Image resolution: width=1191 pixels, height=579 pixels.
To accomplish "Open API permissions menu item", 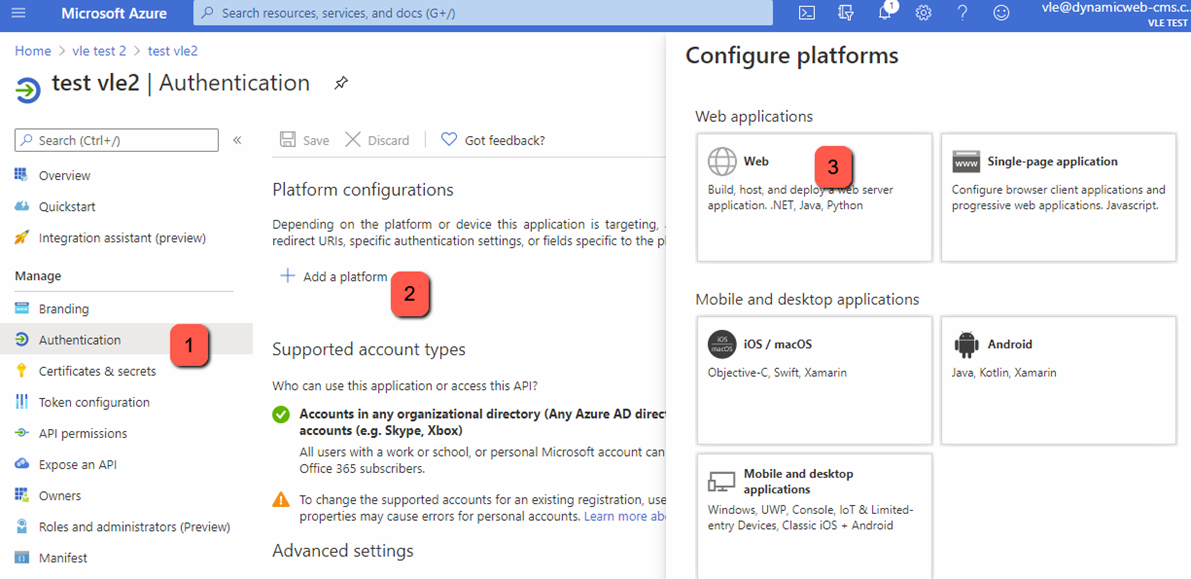I will coord(83,433).
